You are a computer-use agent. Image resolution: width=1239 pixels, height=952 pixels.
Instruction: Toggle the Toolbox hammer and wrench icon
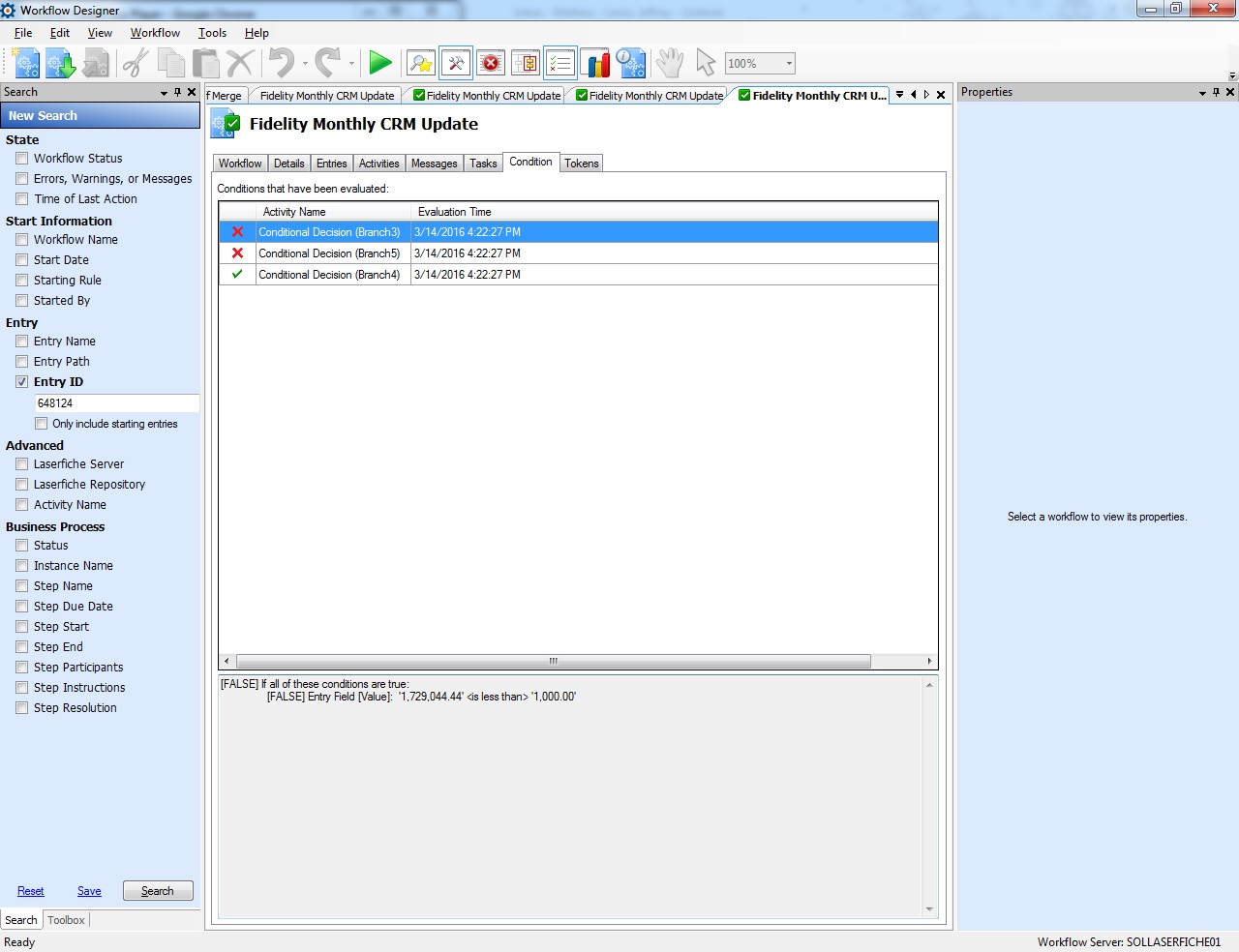point(456,64)
